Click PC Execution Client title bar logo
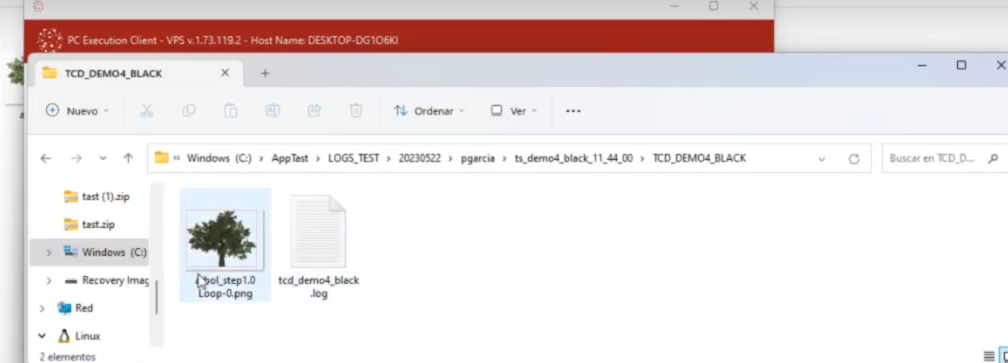 point(50,40)
